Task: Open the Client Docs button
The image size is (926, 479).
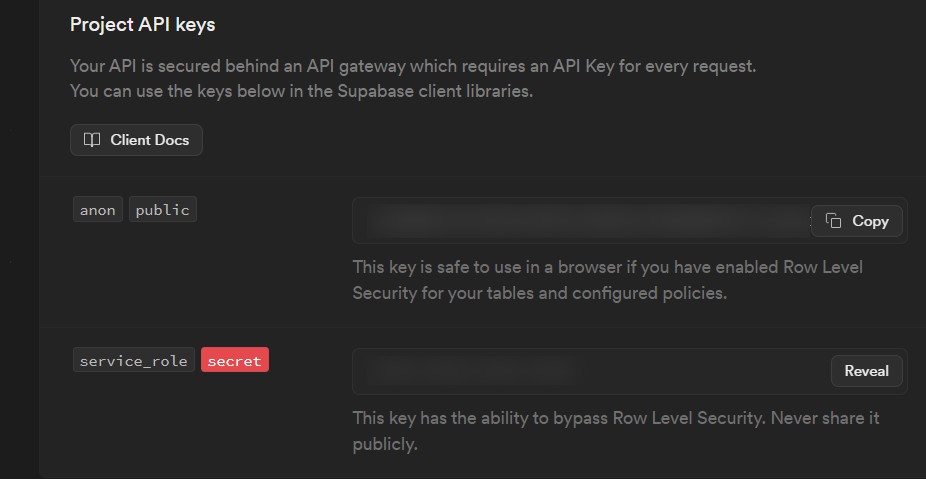Action: coord(136,140)
